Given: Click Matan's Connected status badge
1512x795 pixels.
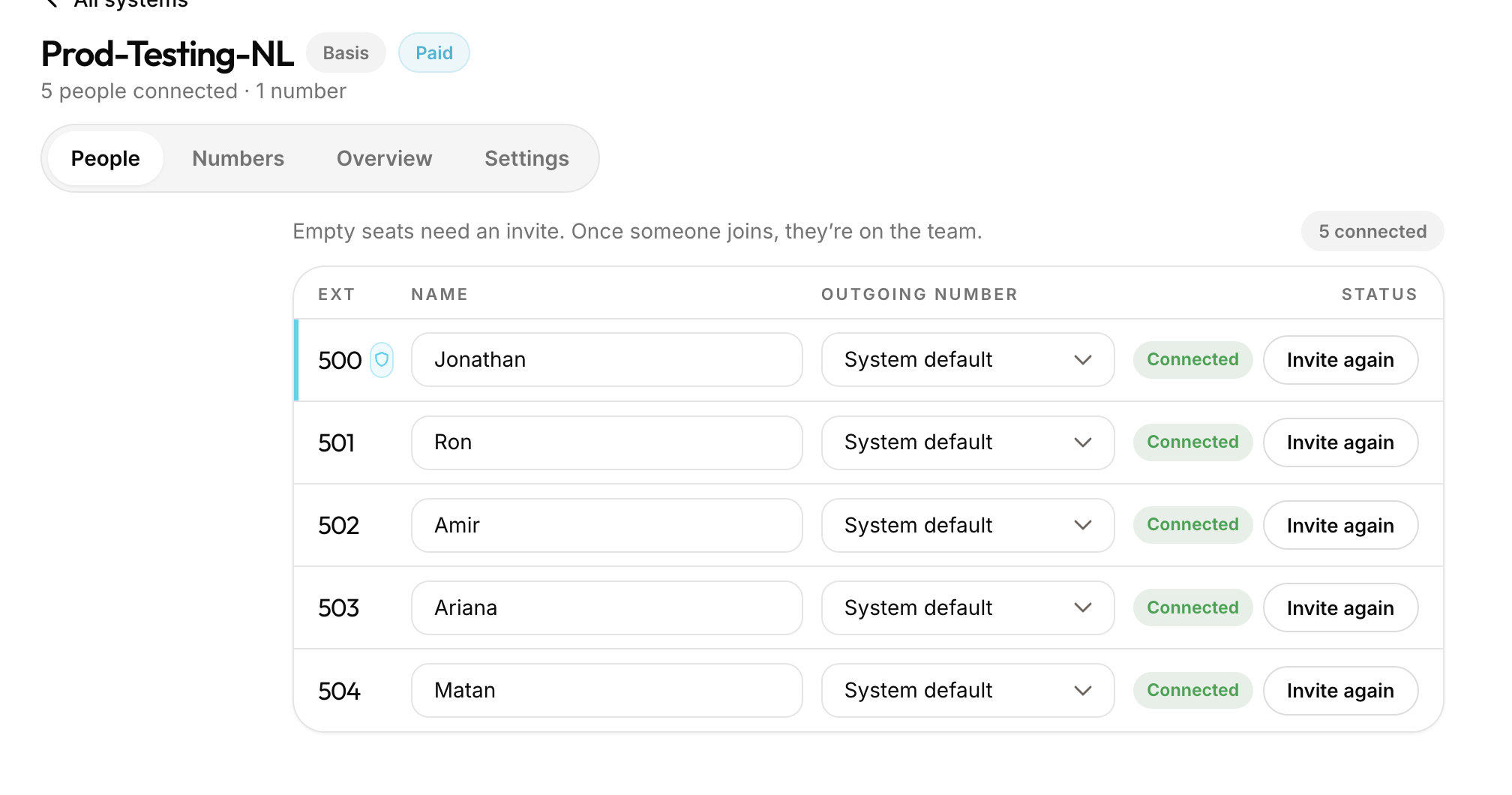Looking at the screenshot, I should click(x=1192, y=690).
